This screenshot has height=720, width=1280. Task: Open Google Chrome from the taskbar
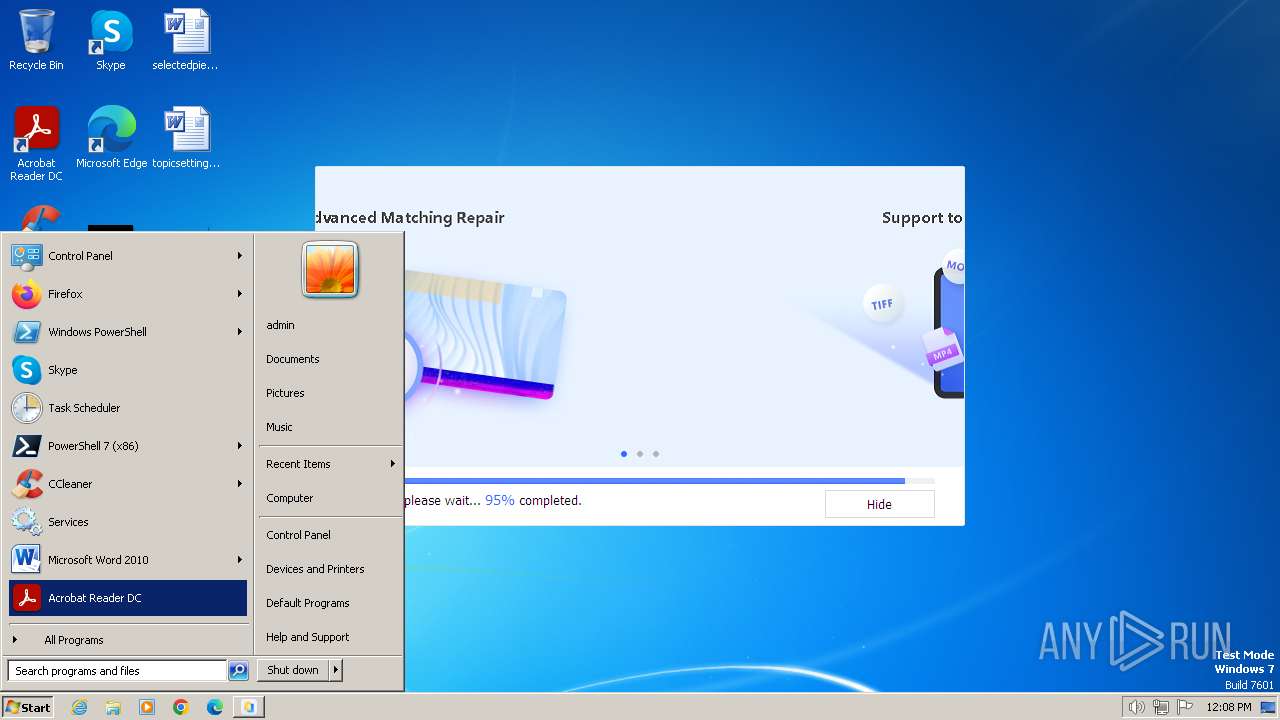181,707
